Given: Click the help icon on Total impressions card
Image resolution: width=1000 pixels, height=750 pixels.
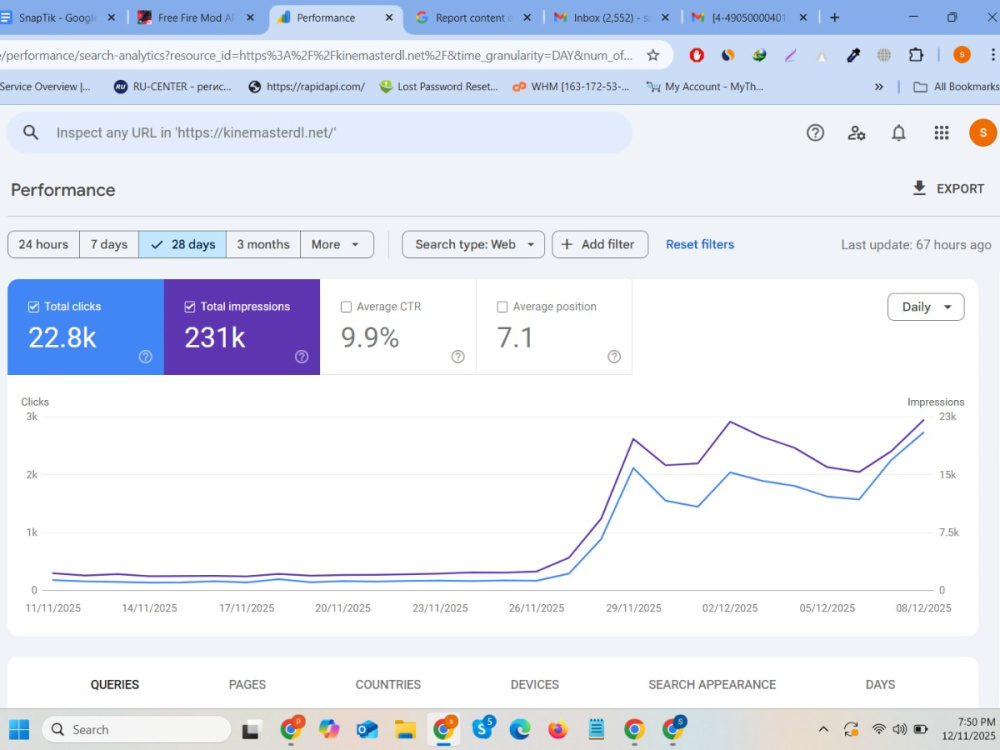Looking at the screenshot, I should (302, 357).
